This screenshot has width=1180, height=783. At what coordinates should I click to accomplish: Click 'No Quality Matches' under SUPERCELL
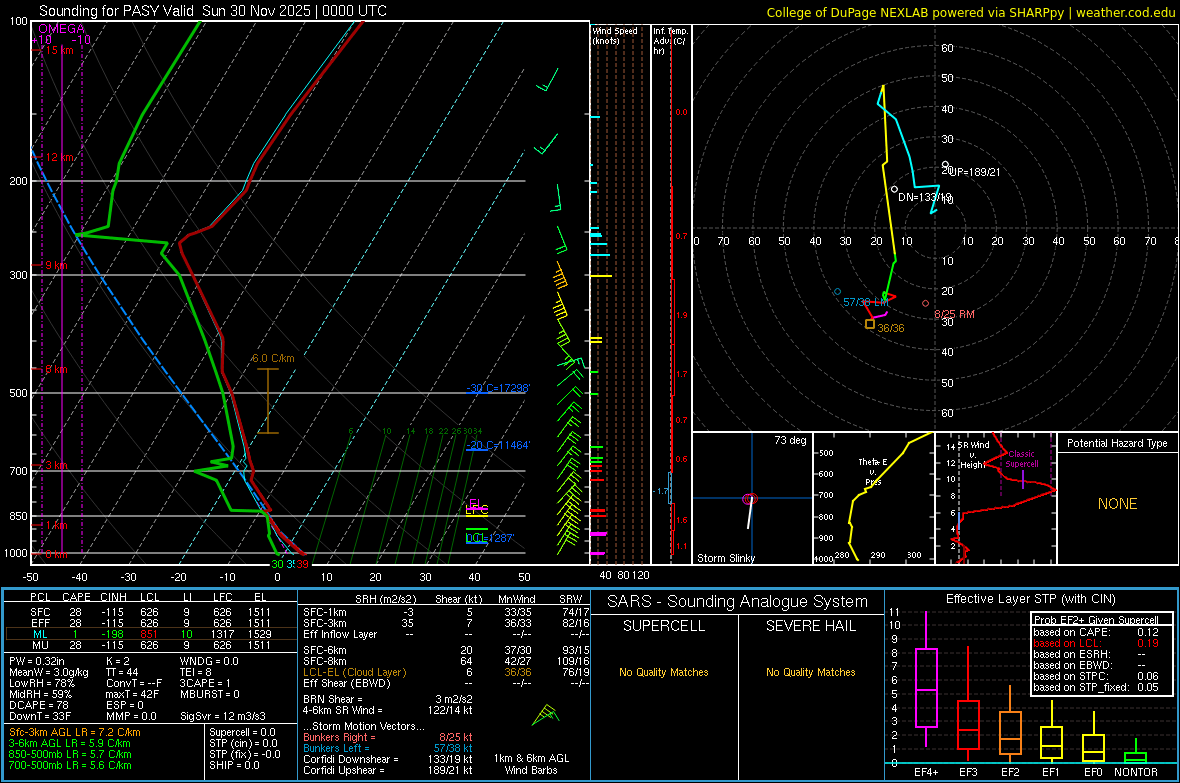[x=664, y=672]
